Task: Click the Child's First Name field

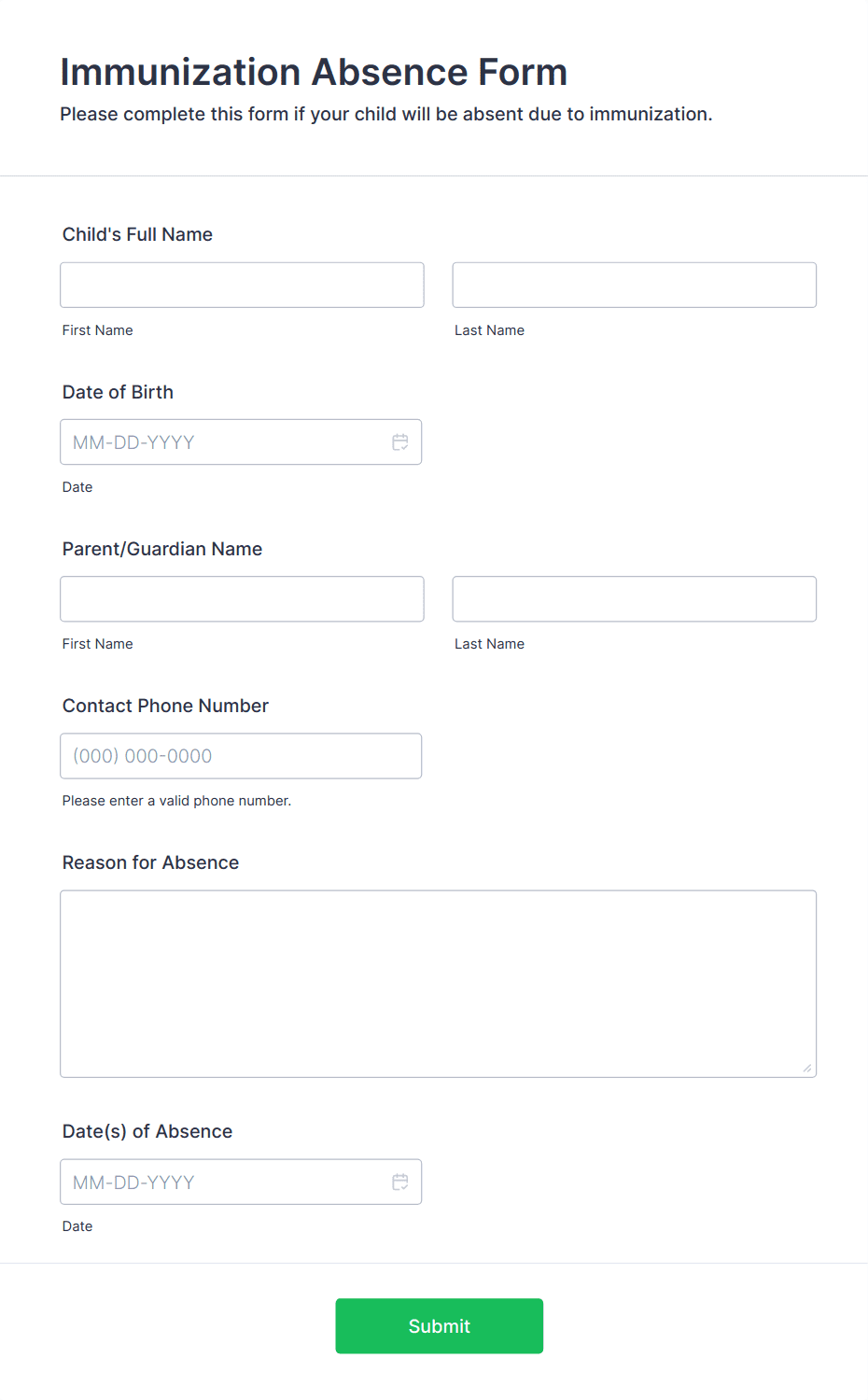Action: tap(241, 285)
